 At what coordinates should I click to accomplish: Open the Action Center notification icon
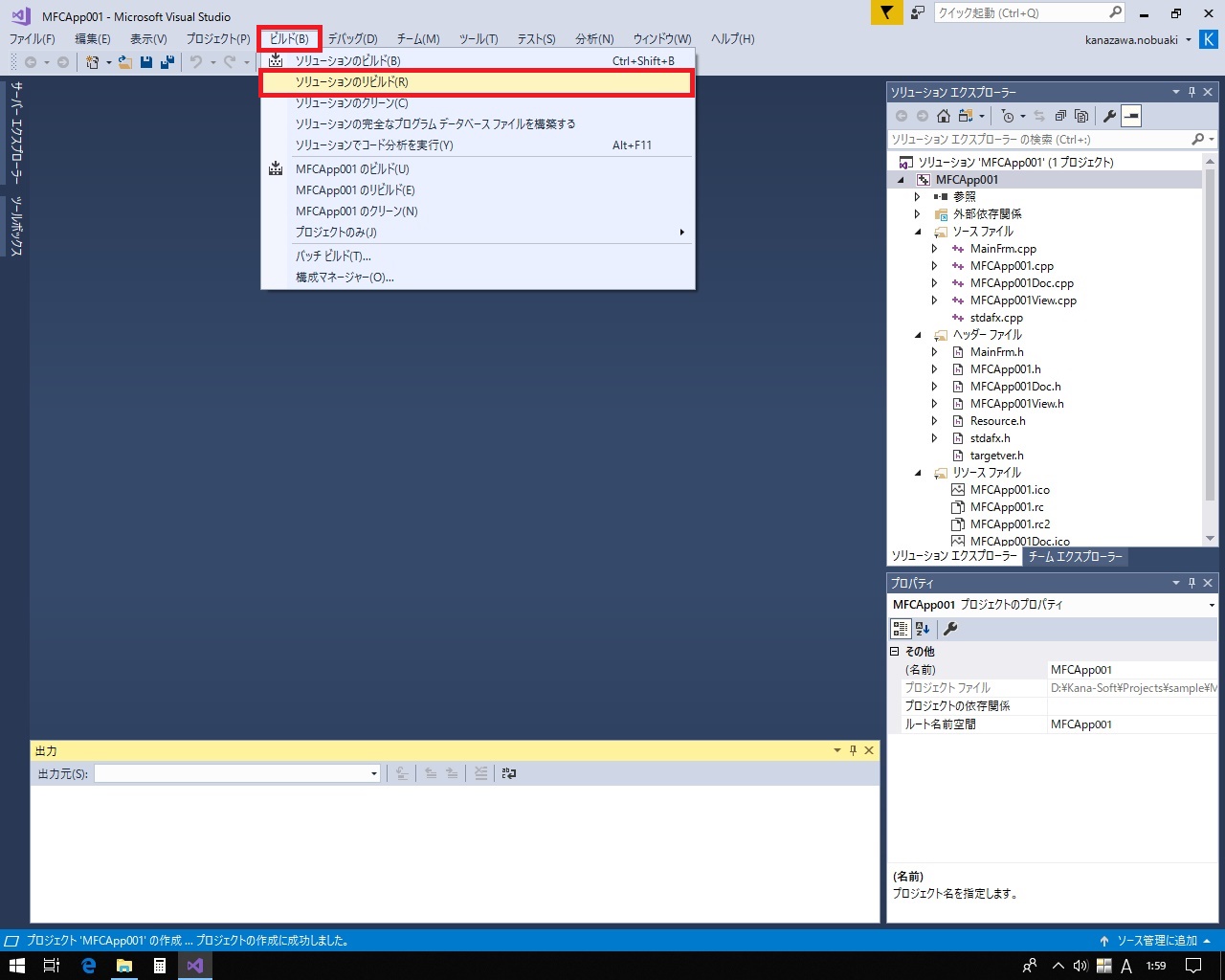point(1193,966)
